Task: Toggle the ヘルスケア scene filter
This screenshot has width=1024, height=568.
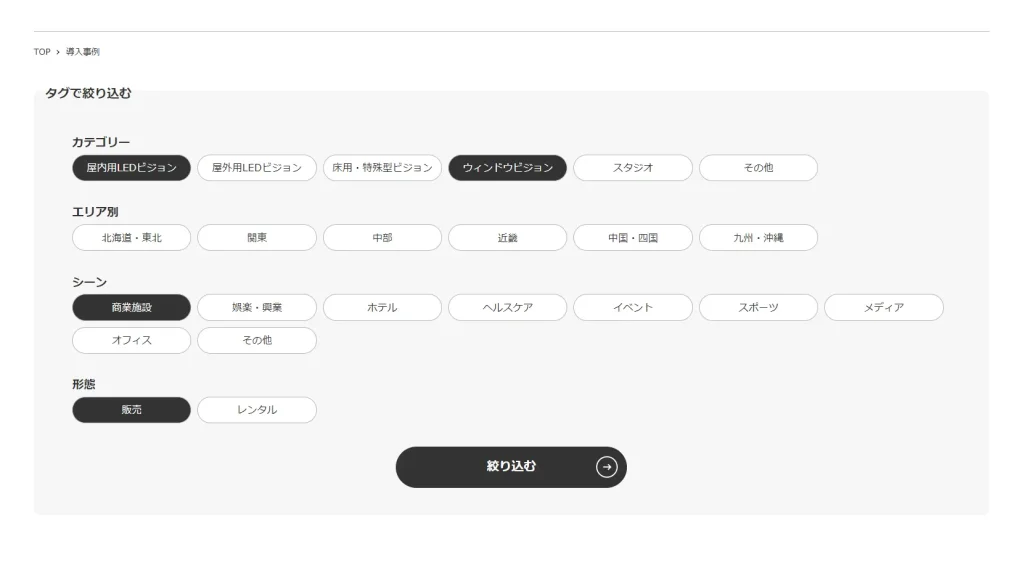Action: coord(507,308)
